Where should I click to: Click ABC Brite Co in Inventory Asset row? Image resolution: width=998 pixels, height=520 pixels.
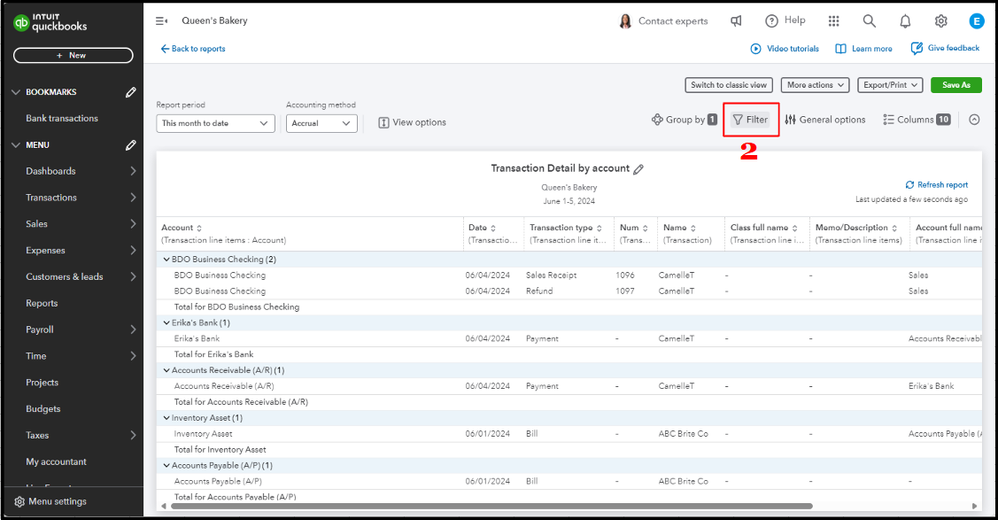click(x=683, y=434)
